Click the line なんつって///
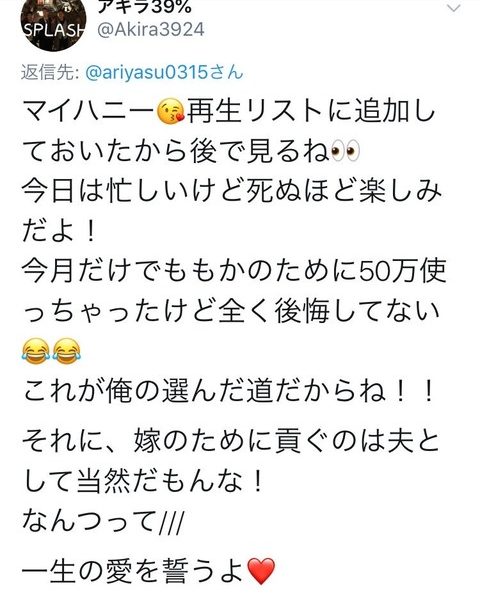Screen dimensions: 480x600 [103, 521]
